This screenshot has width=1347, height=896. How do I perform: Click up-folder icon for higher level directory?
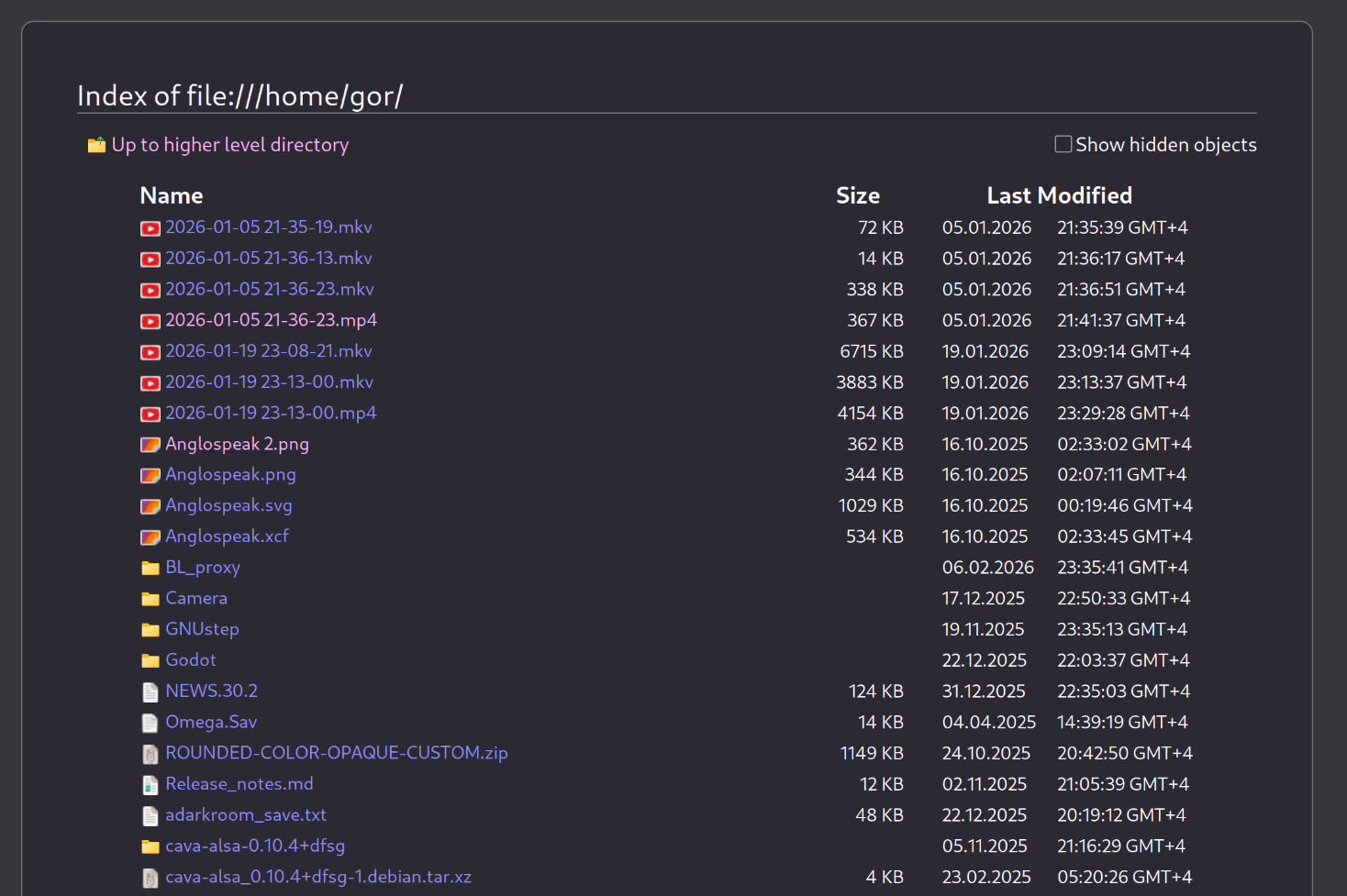(96, 145)
